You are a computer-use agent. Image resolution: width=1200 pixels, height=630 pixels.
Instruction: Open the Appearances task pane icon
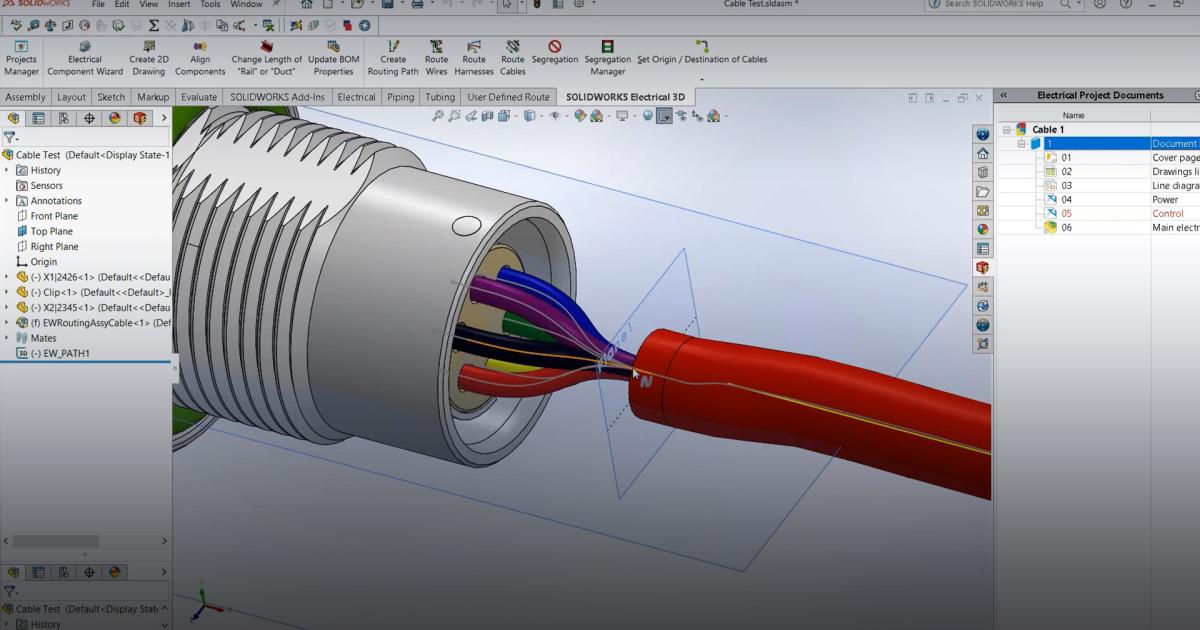pos(983,229)
